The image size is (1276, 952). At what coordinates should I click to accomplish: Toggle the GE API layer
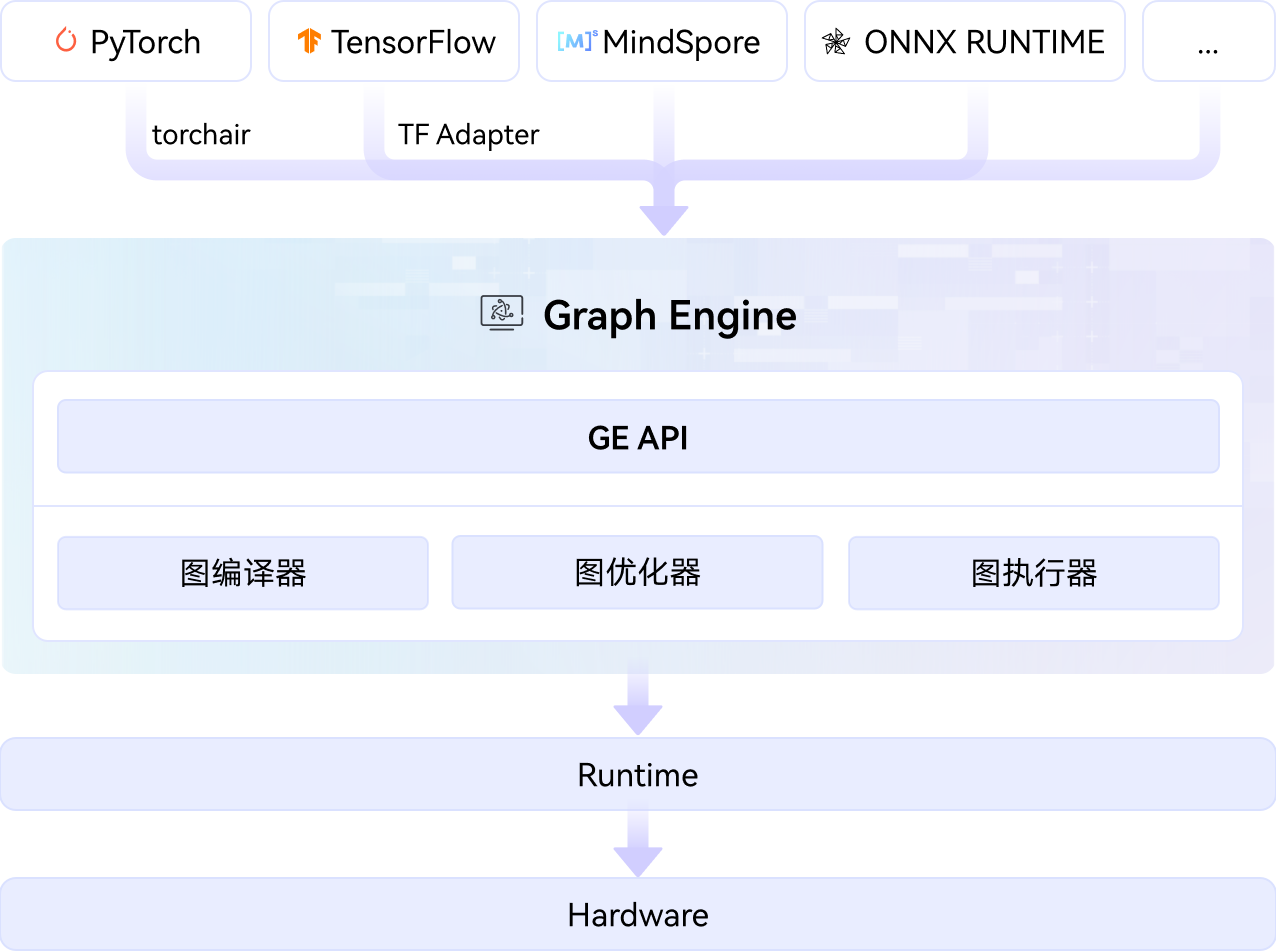tap(637, 436)
